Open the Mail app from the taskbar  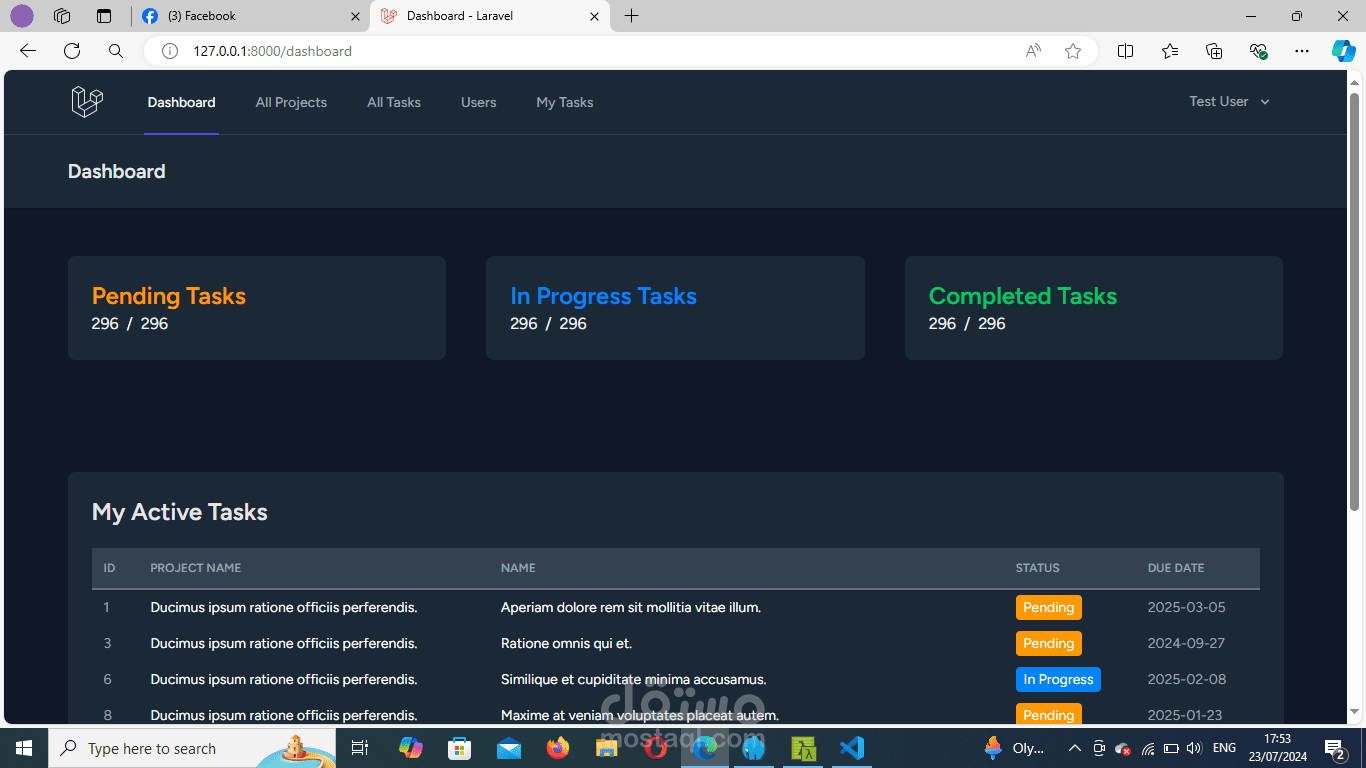(x=509, y=748)
